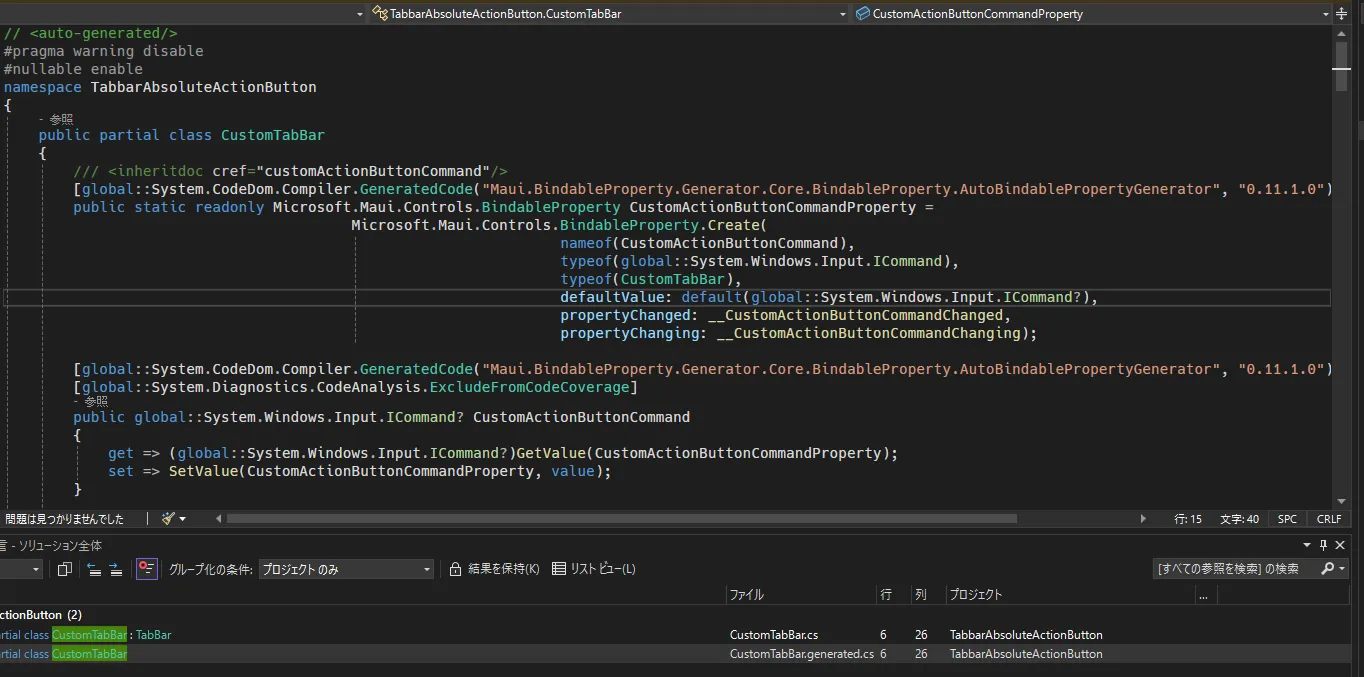Click the プロジェクト column header

[x=1070, y=594]
